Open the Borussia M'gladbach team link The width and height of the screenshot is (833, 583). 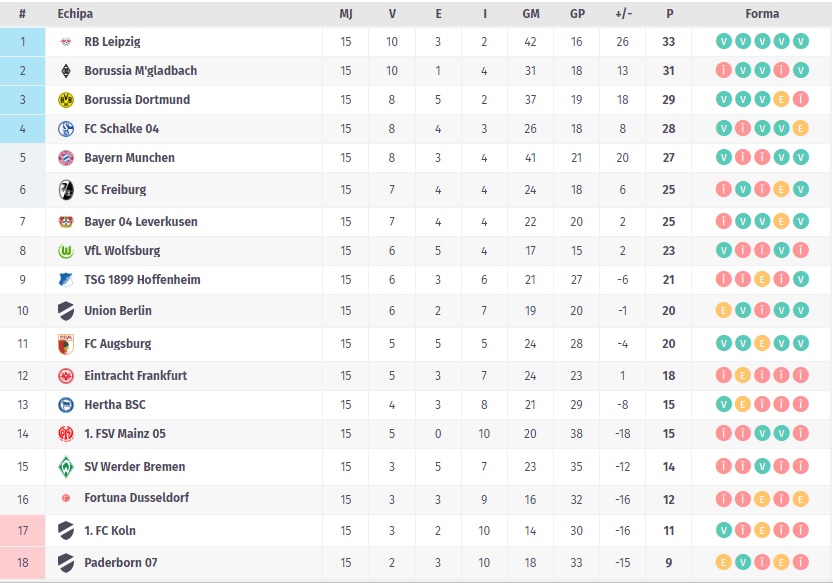pos(140,71)
